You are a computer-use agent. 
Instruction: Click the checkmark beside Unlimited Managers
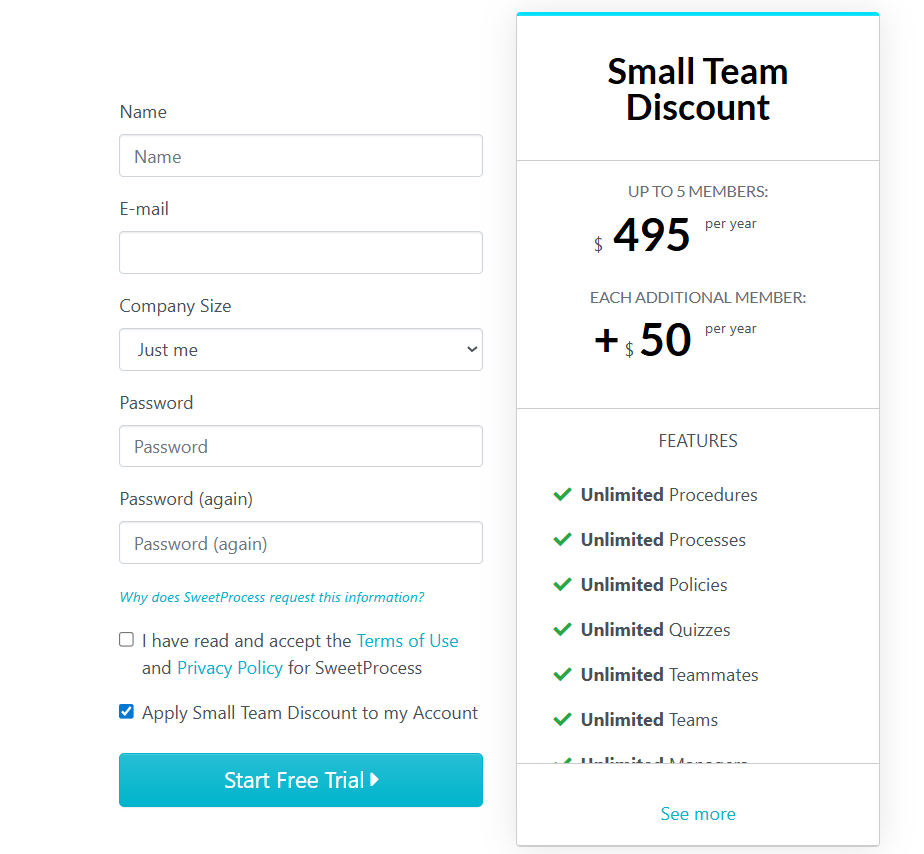click(562, 762)
